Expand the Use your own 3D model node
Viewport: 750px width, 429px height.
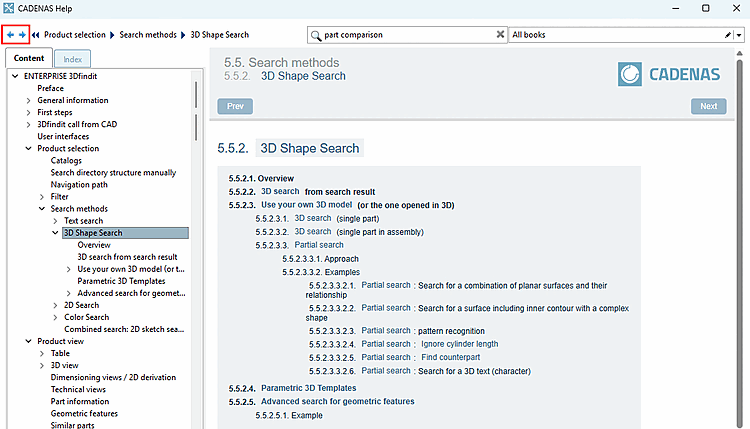click(68, 269)
